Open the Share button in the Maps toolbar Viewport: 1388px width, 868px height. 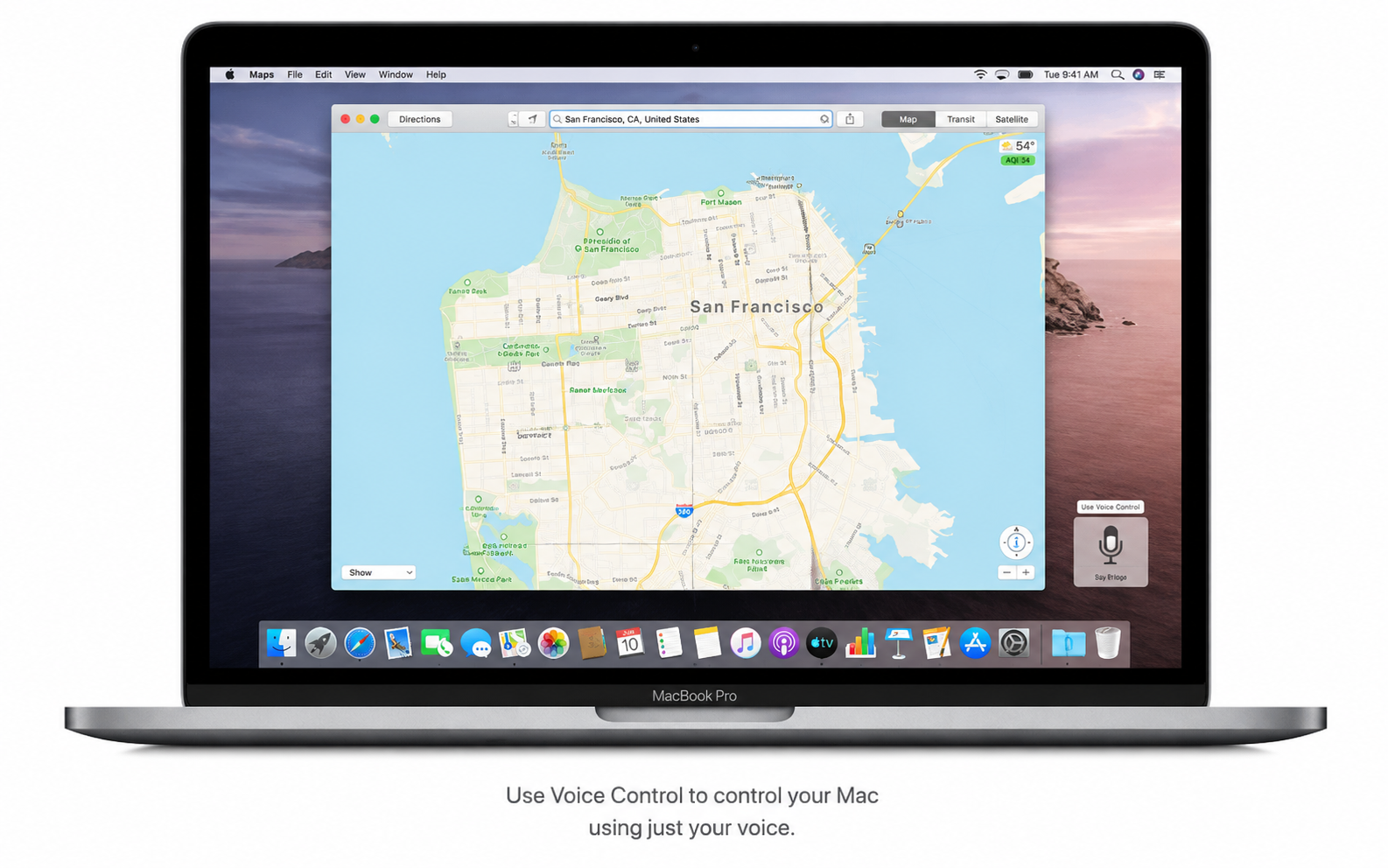(850, 119)
